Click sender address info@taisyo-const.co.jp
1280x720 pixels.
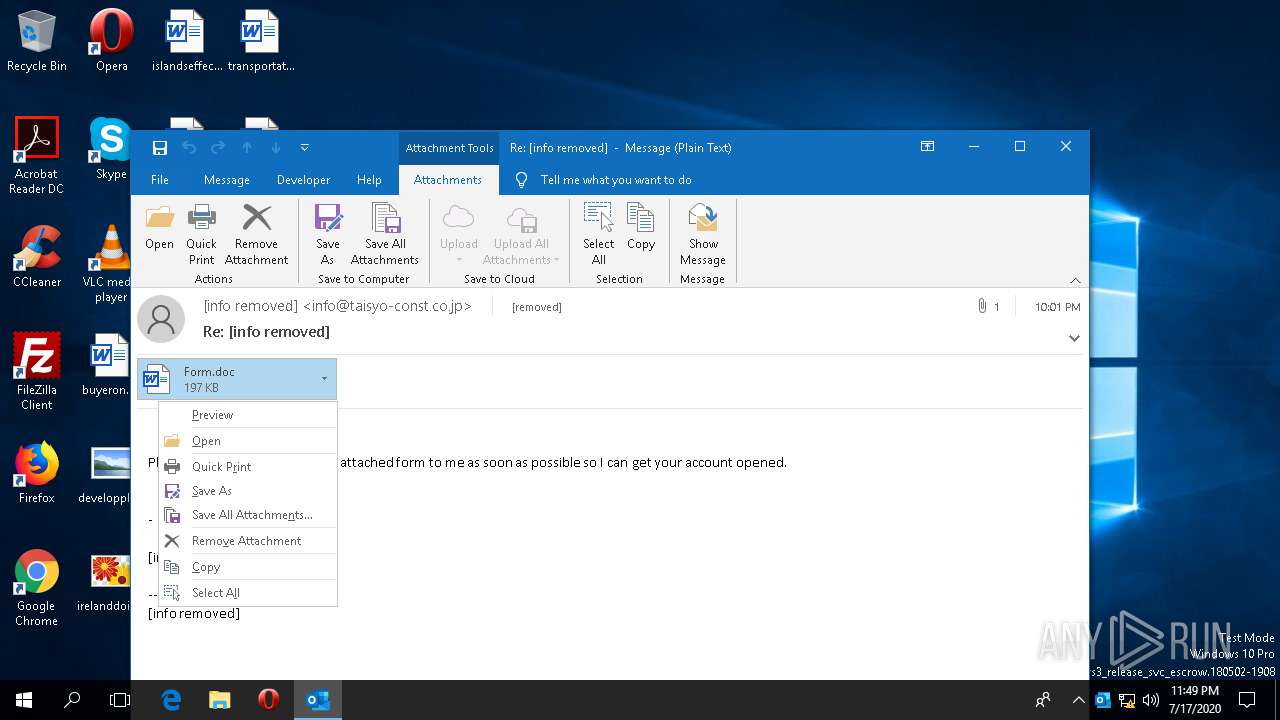pyautogui.click(x=387, y=306)
